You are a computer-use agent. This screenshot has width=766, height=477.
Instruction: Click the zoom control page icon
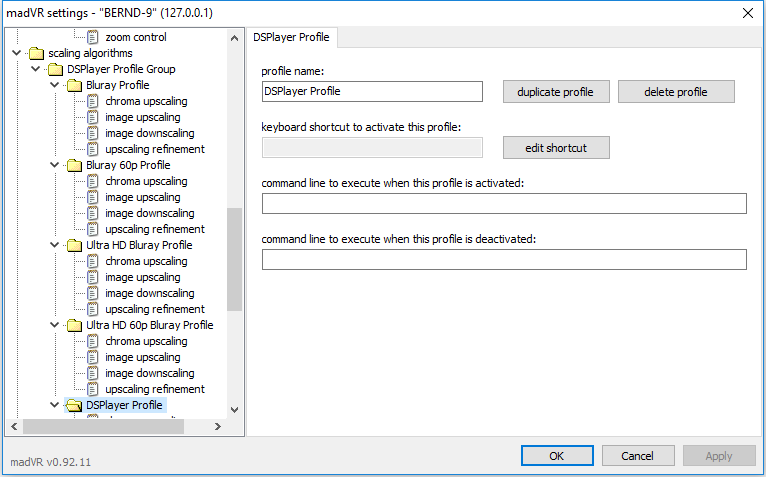coord(92,37)
